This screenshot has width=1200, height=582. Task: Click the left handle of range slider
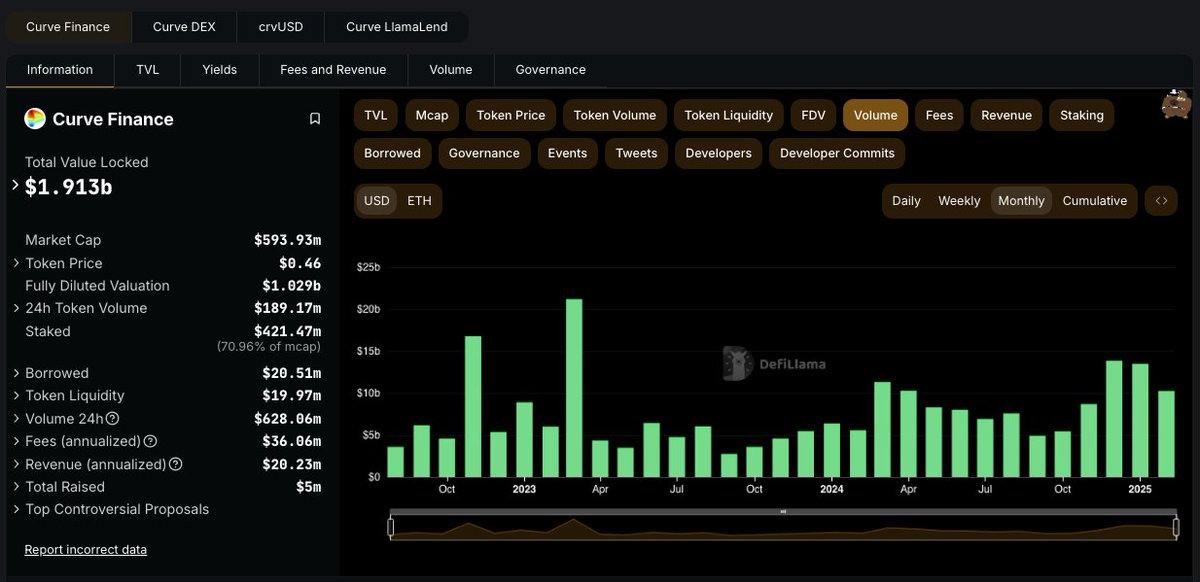point(391,527)
